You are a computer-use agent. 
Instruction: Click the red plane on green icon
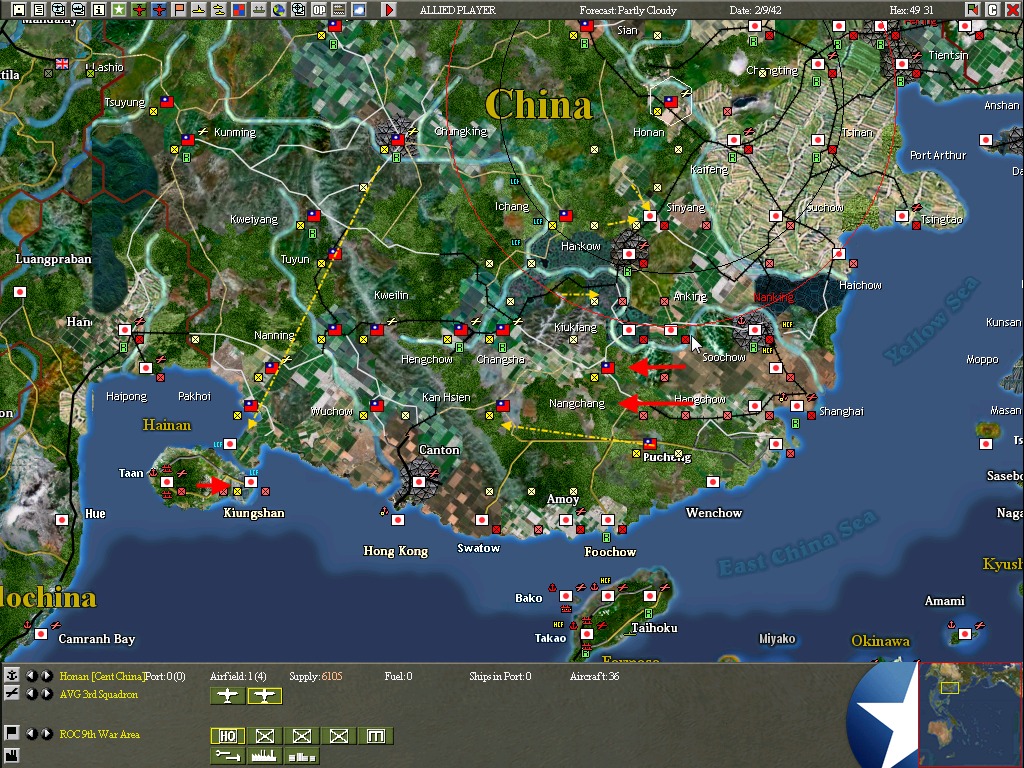click(x=138, y=10)
